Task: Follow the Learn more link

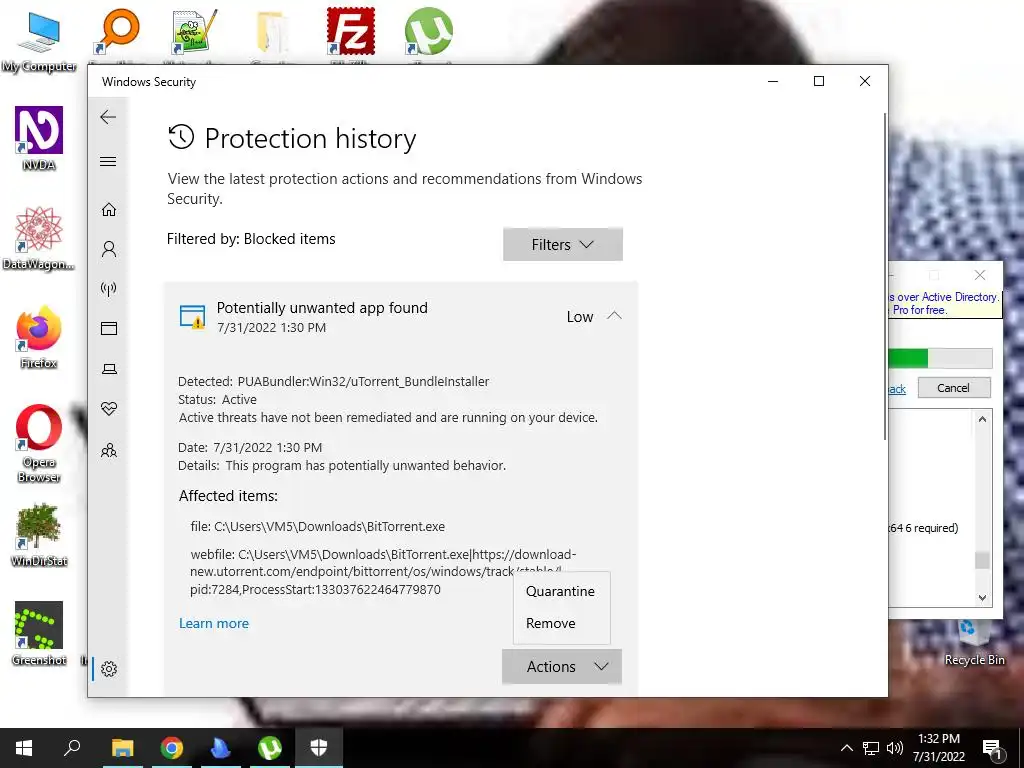Action: click(214, 623)
